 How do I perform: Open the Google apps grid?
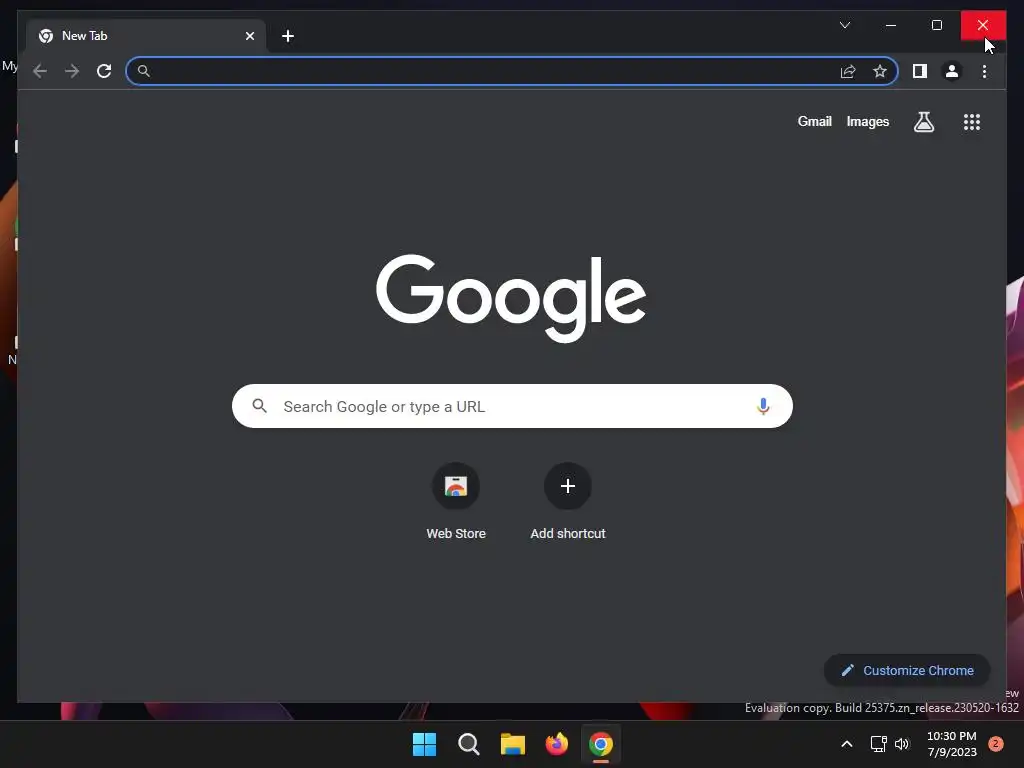(x=972, y=121)
